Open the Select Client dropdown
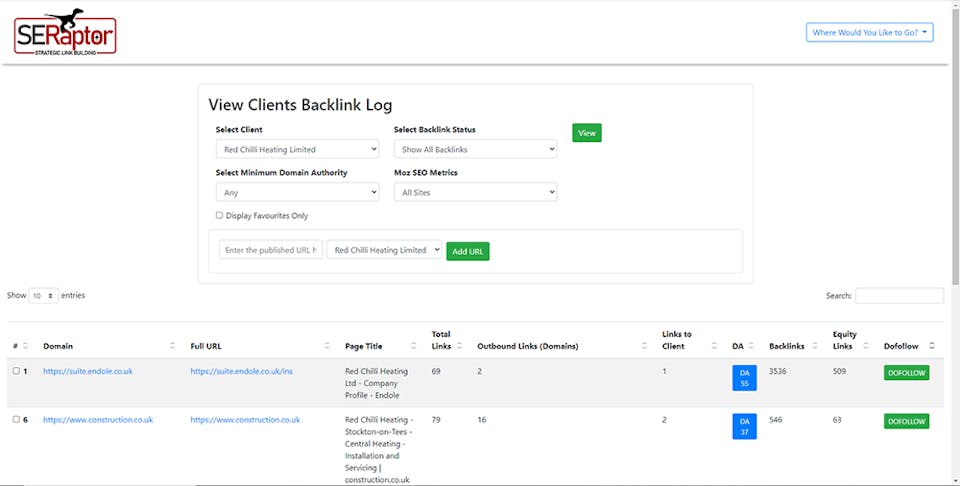The height and width of the screenshot is (486, 960). [297, 149]
